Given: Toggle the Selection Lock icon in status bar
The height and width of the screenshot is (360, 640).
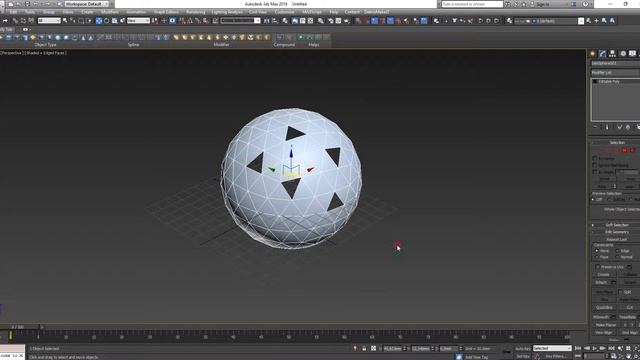Looking at the screenshot, I should 364,349.
